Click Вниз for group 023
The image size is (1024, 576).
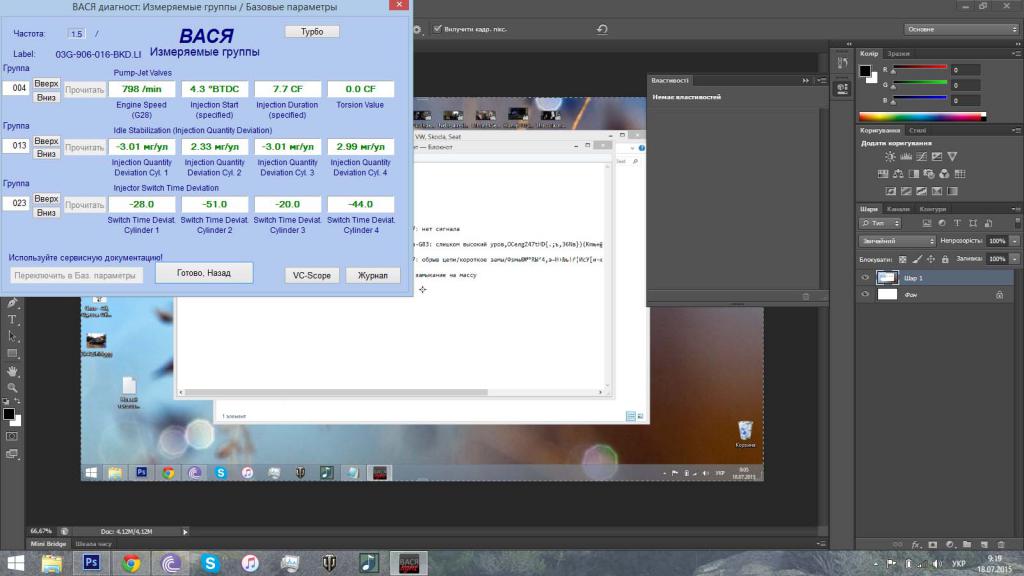(46, 212)
